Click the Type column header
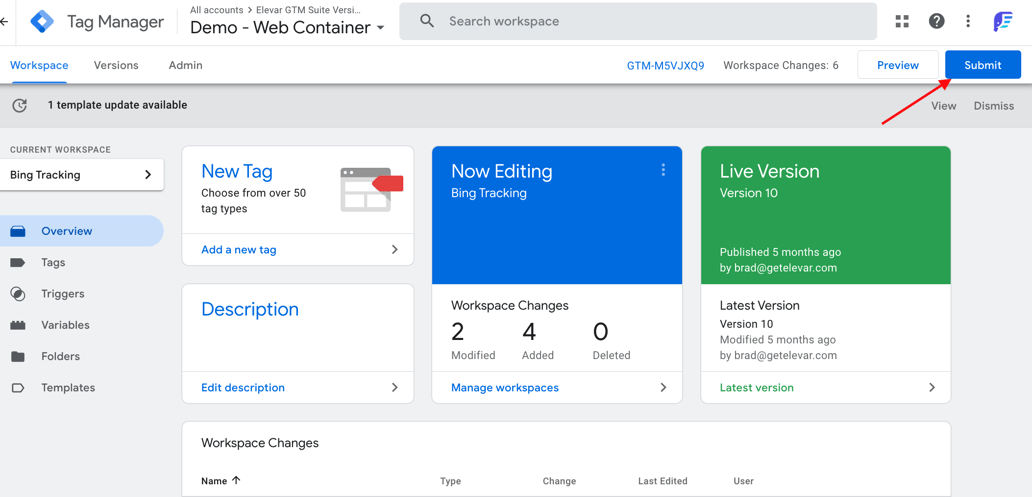The width and height of the screenshot is (1032, 497). click(x=450, y=481)
